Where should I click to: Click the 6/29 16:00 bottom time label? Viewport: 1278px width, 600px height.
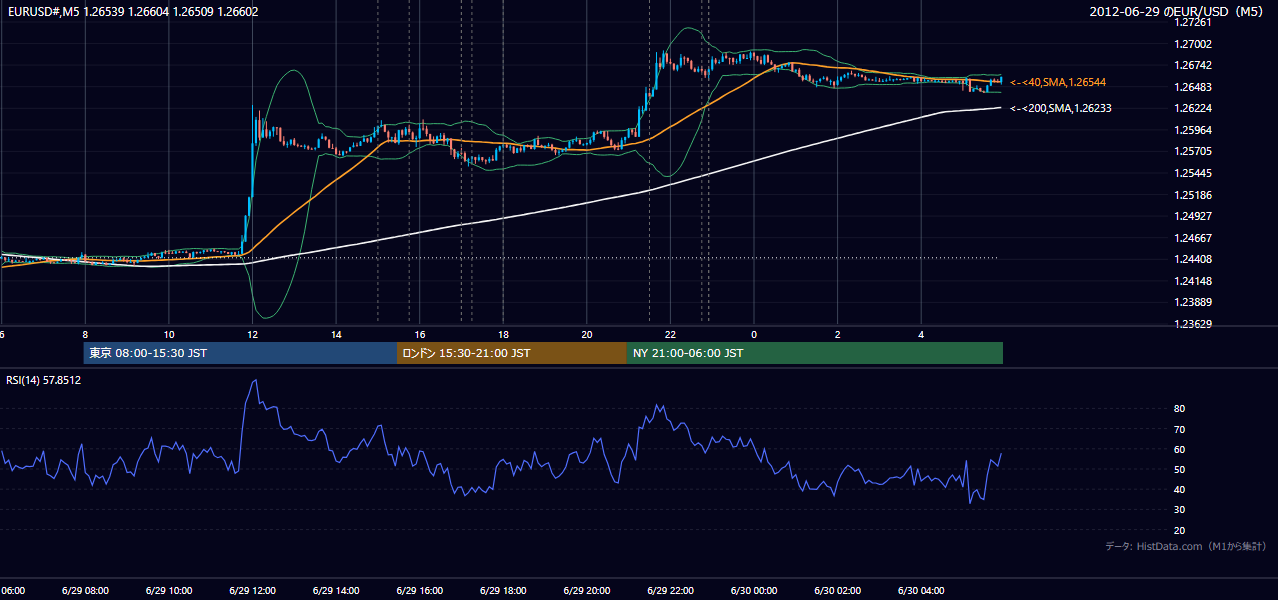pos(419,590)
